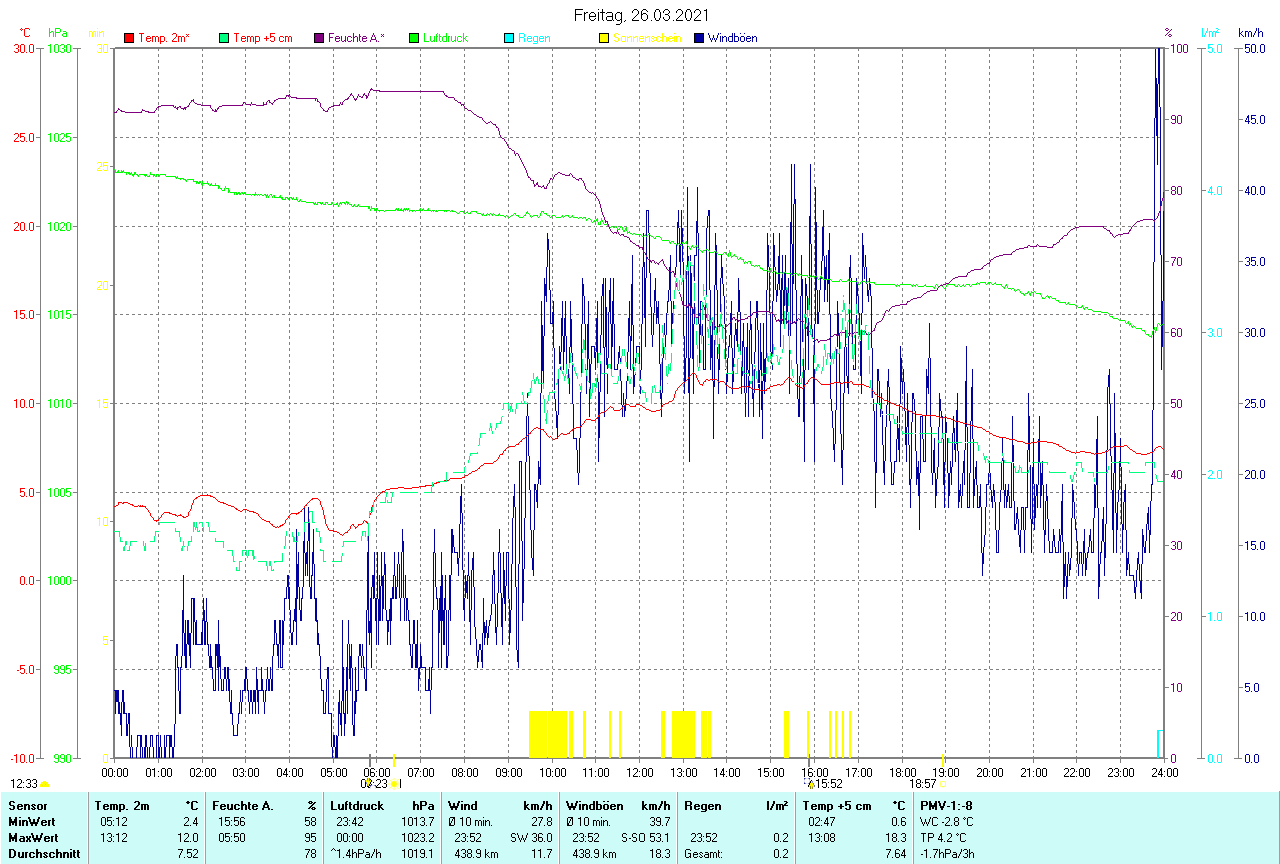Click the gust 10 min. average 39.7
Screen dimensions: 1280x864
click(x=659, y=822)
